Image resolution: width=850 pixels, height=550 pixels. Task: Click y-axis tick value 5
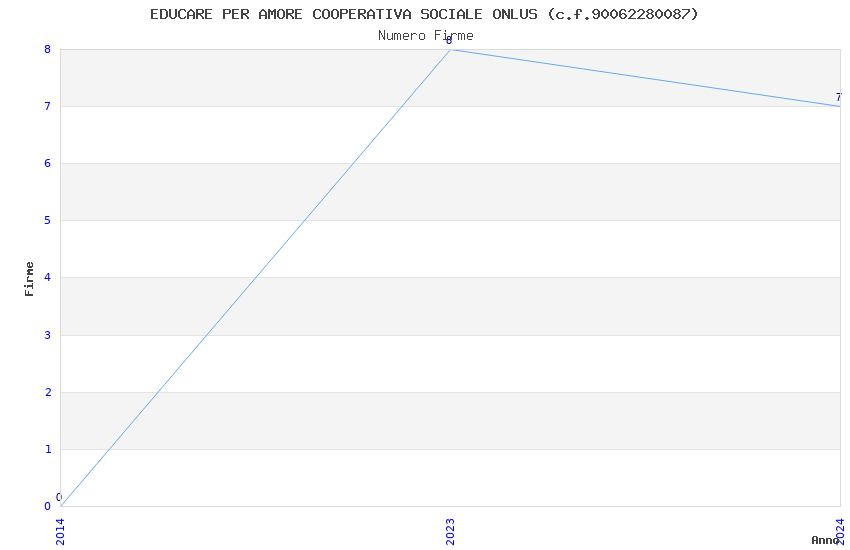(48, 220)
